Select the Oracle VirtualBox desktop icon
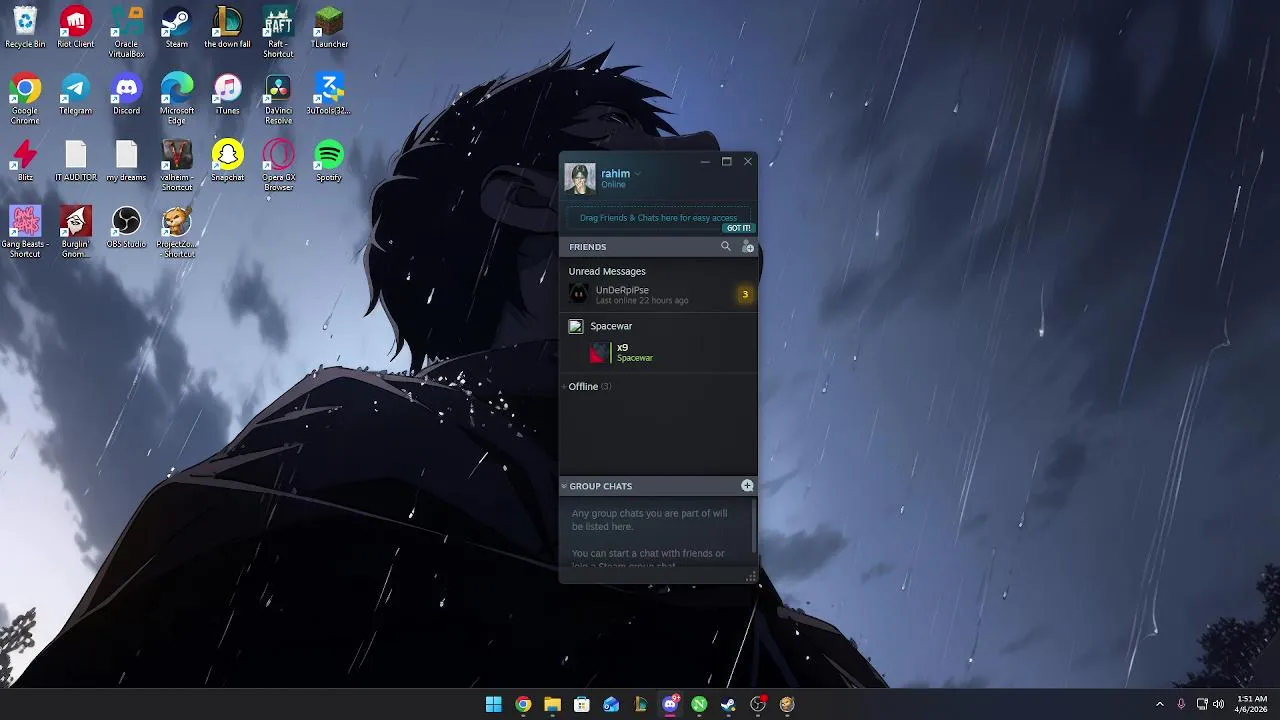This screenshot has height=720, width=1280. pos(127,31)
